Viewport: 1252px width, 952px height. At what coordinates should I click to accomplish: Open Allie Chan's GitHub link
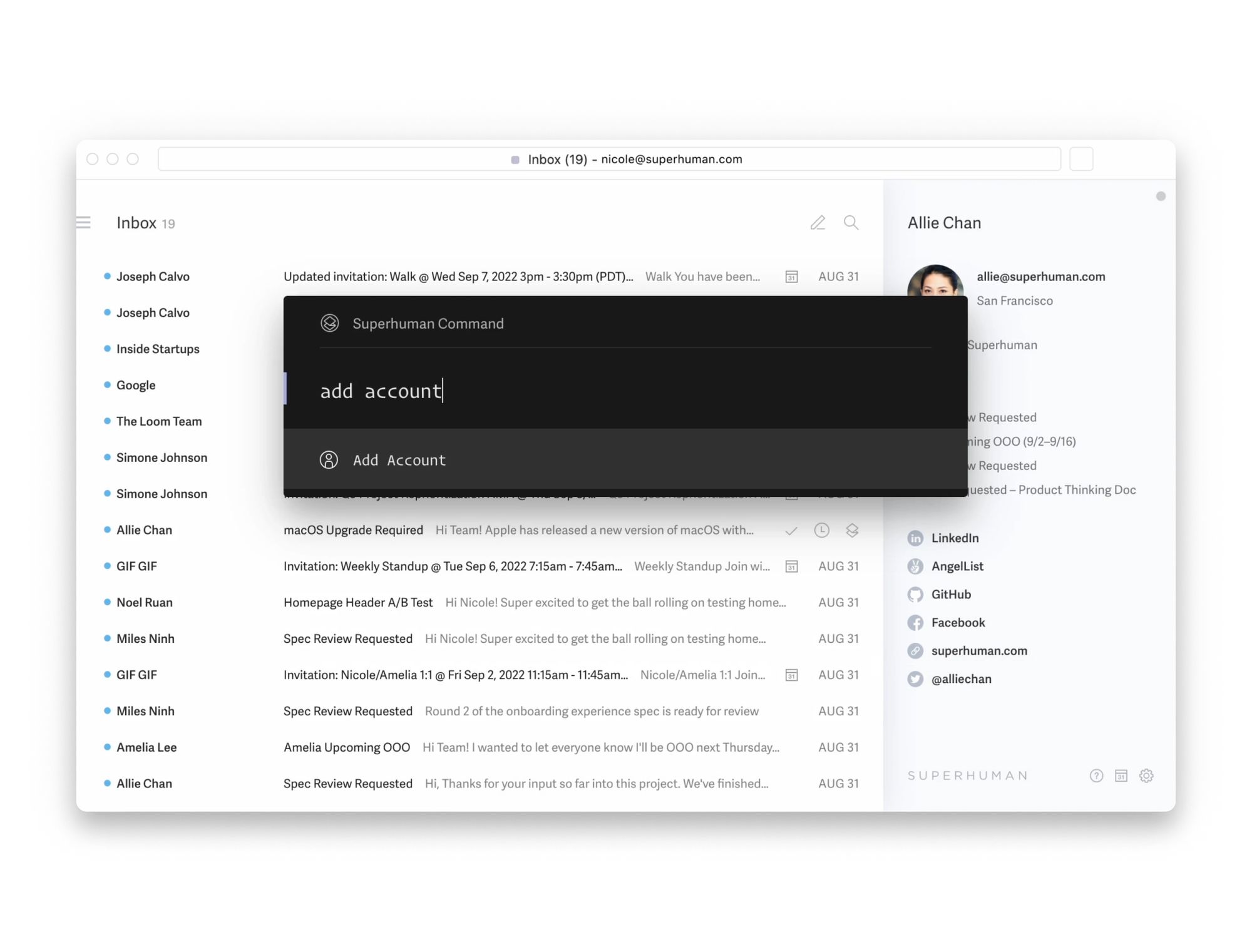tap(950, 594)
